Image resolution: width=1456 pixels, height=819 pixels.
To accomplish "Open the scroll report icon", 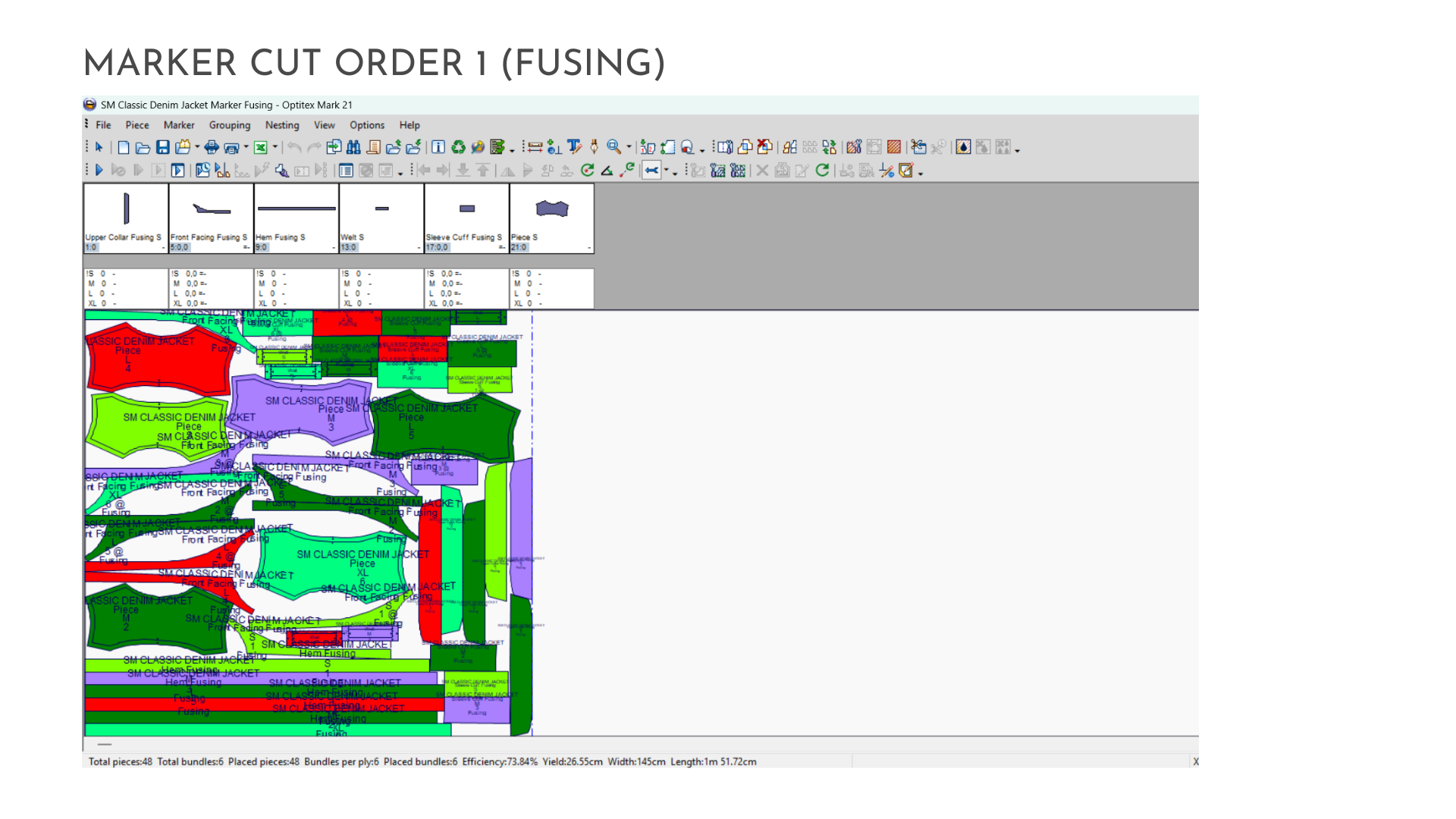I will click(374, 147).
